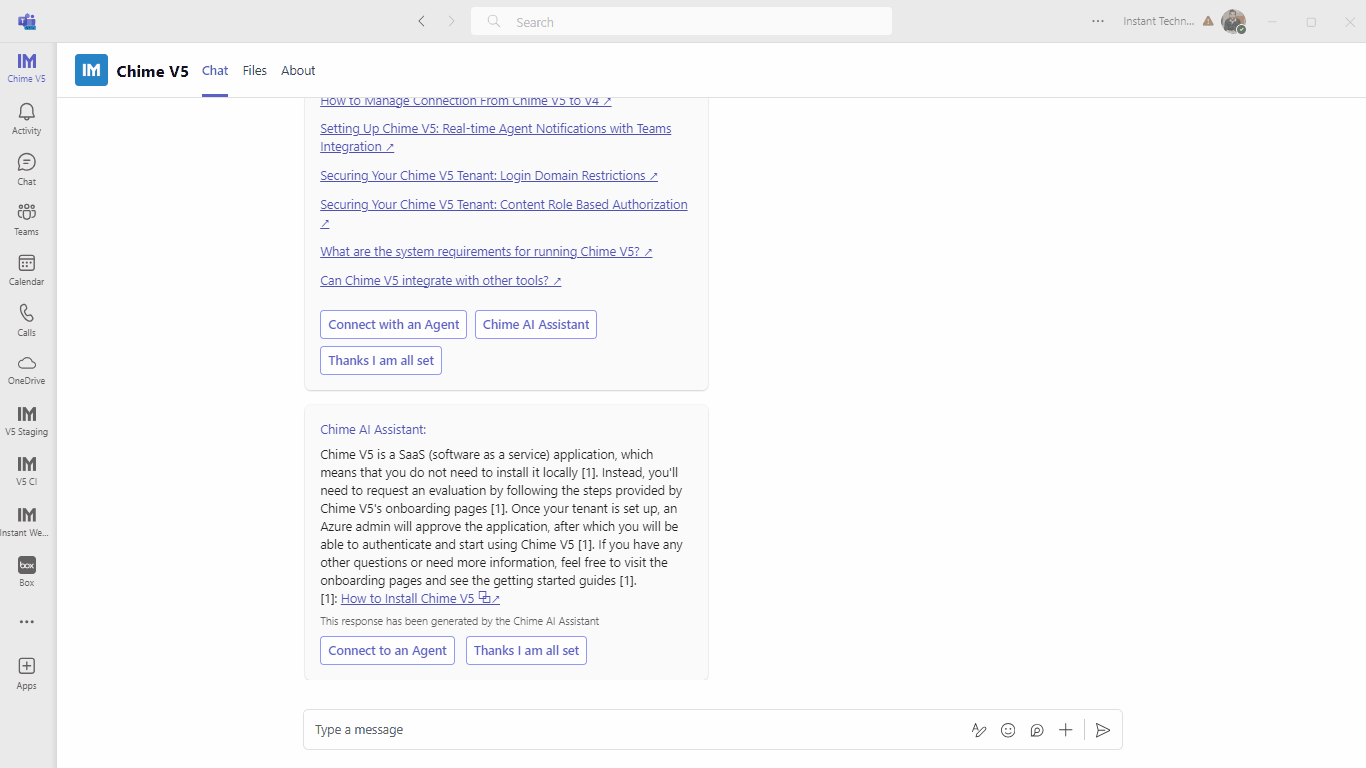Screen dimensions: 1366x768
Task: Open the plus actions menu in compose box
Action: pos(1066,730)
